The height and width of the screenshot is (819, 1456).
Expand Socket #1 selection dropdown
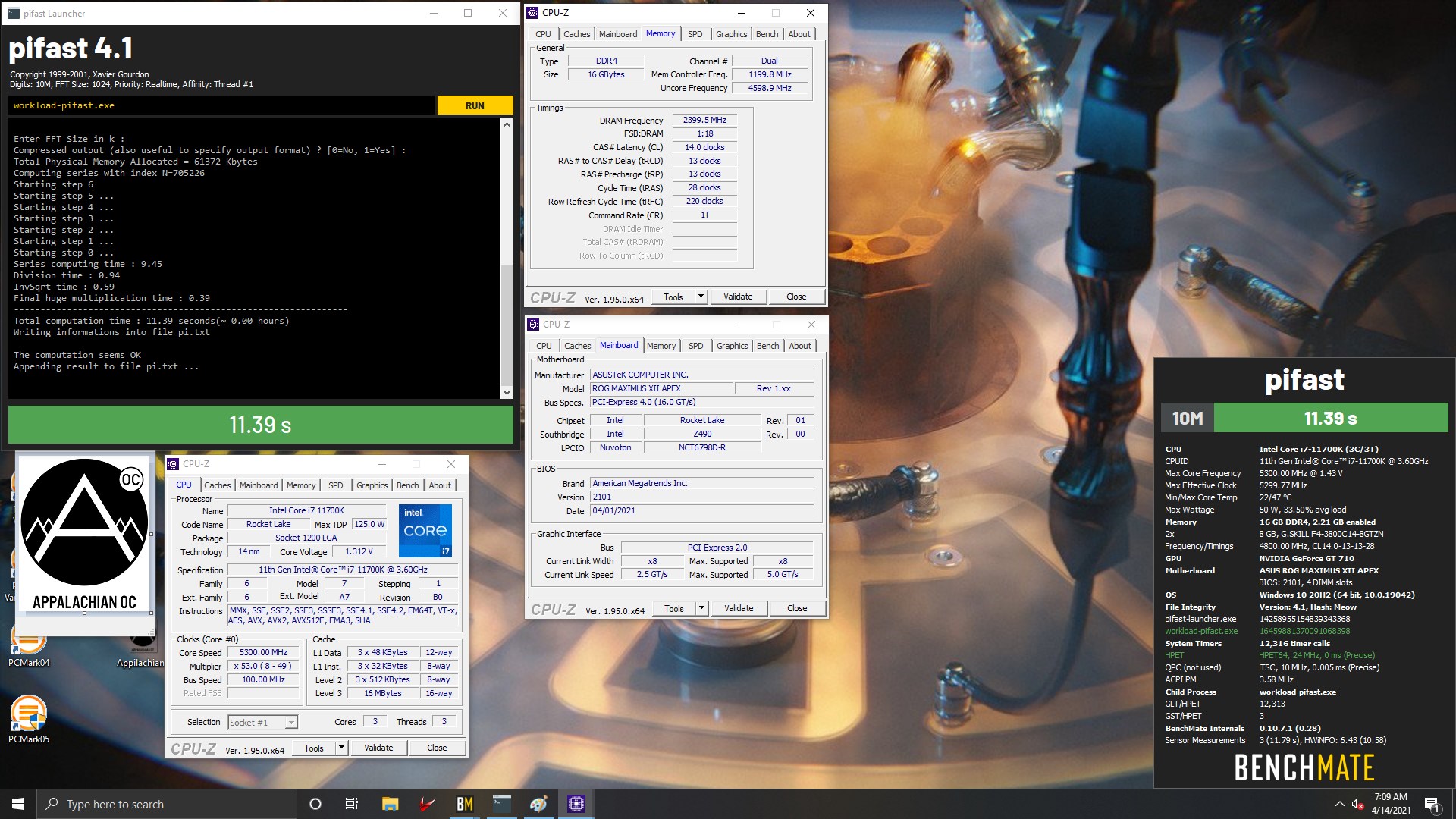(x=291, y=723)
